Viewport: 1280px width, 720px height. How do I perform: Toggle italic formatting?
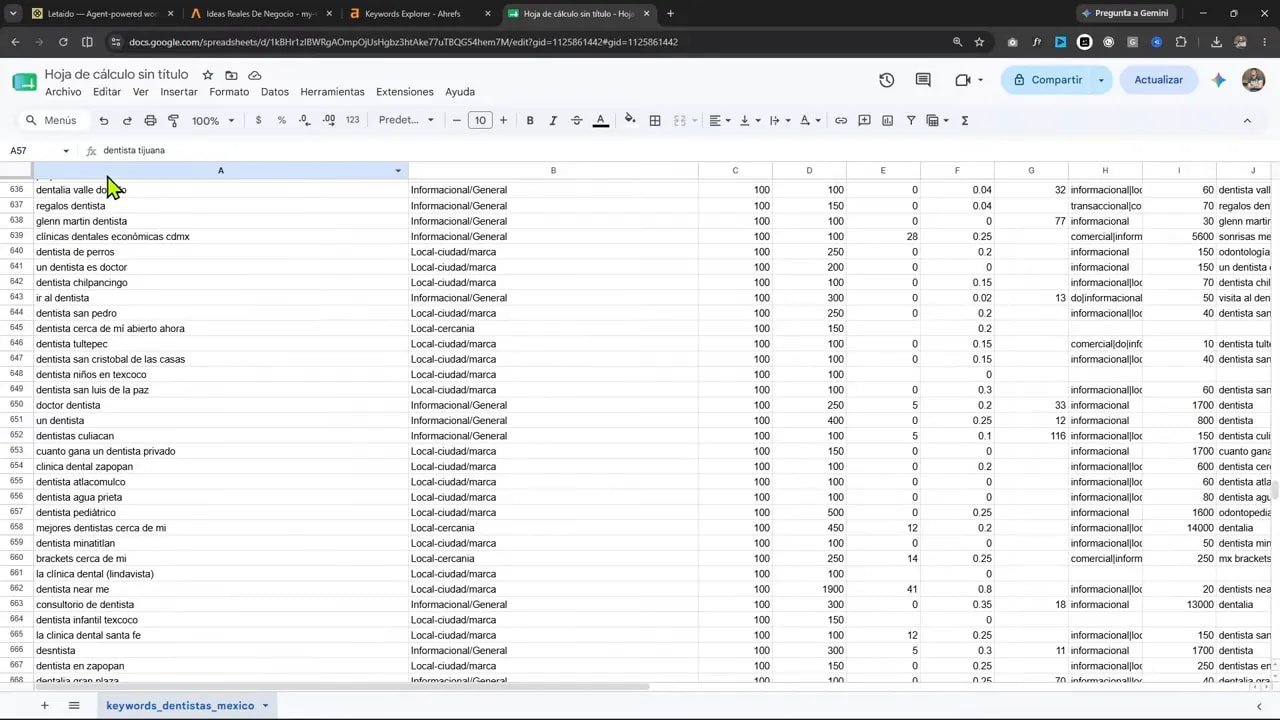click(x=553, y=120)
